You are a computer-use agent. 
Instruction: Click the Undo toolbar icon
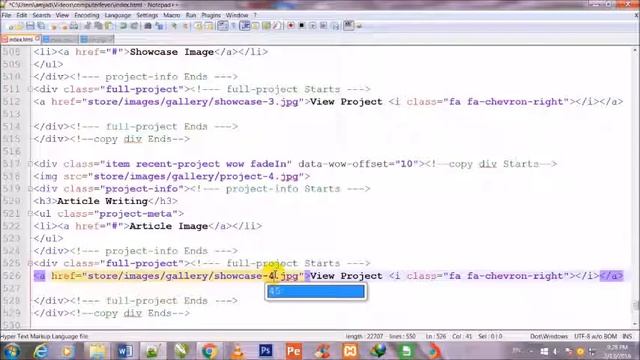[123, 26]
